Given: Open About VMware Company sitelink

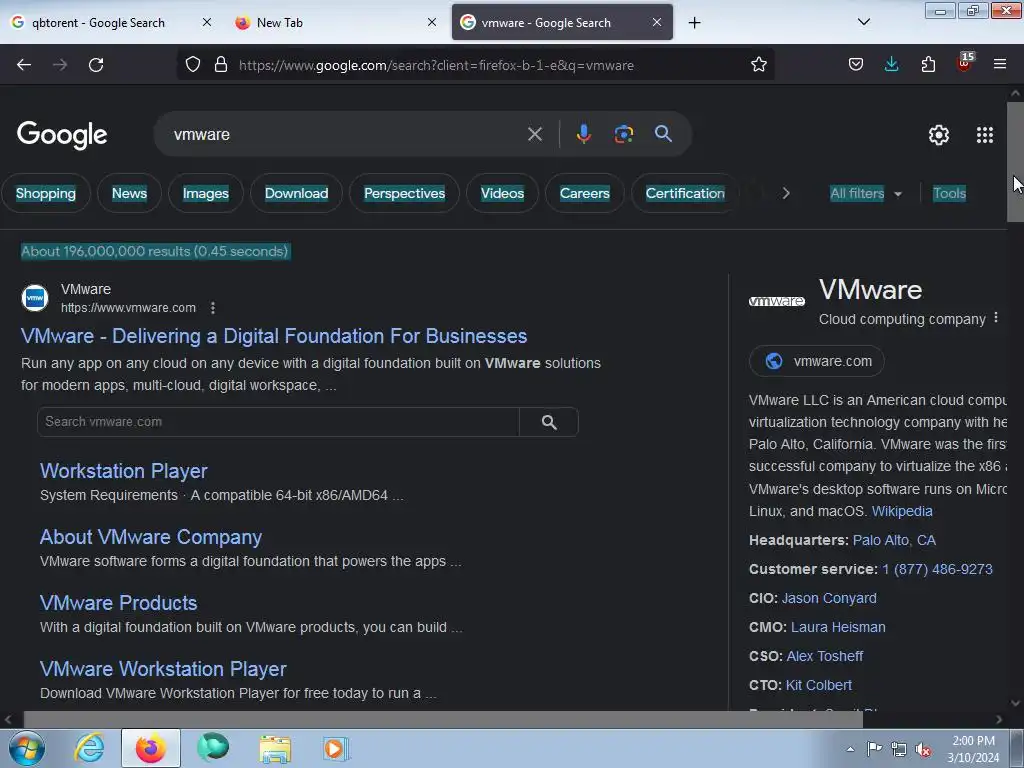Looking at the screenshot, I should coord(151,537).
